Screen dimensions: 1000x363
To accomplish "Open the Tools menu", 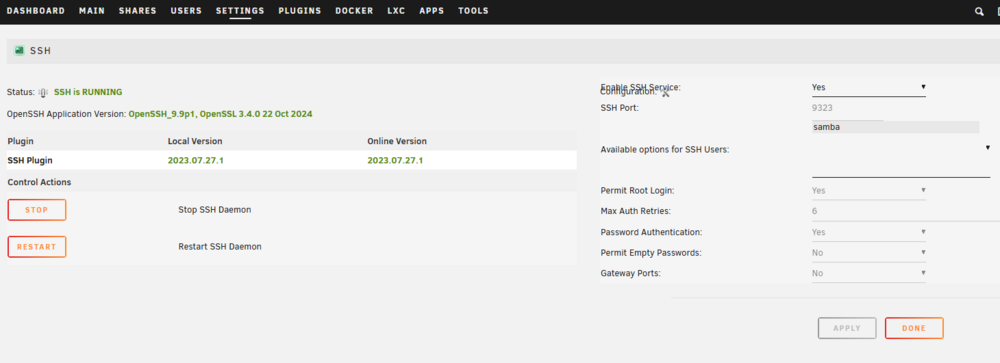I will (473, 11).
